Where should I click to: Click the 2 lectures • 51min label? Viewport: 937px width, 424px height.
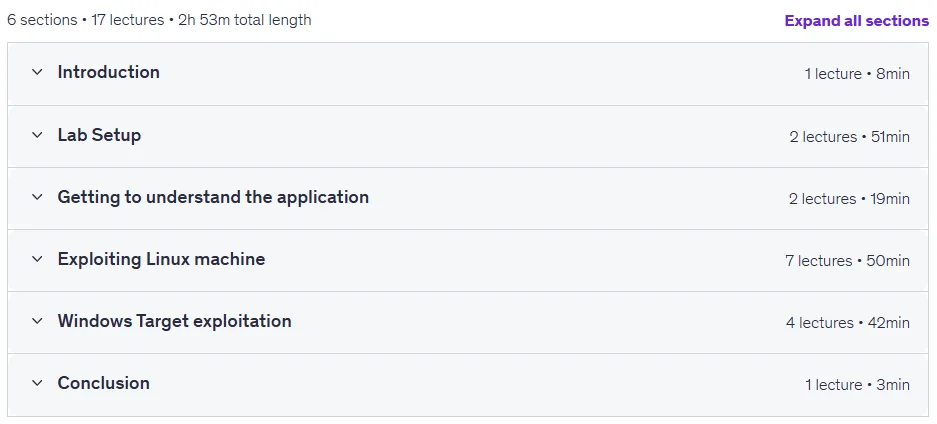click(x=850, y=137)
